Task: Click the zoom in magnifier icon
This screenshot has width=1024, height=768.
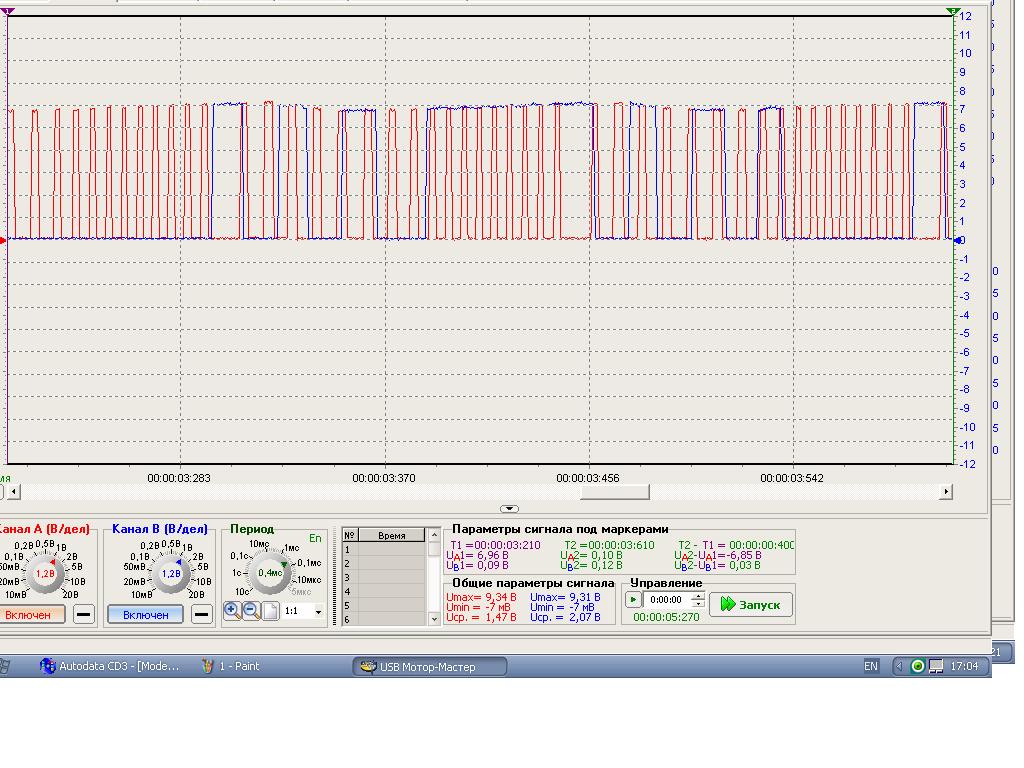Action: point(232,610)
